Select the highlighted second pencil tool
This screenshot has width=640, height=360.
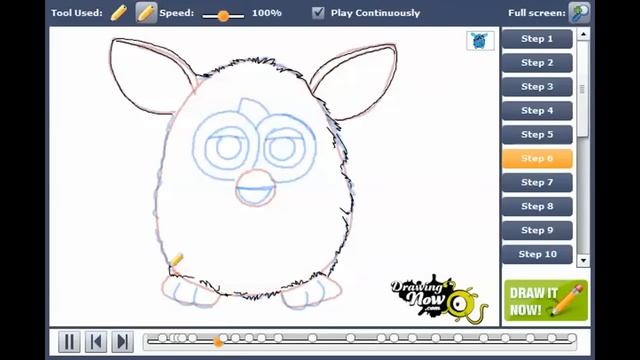[146, 13]
